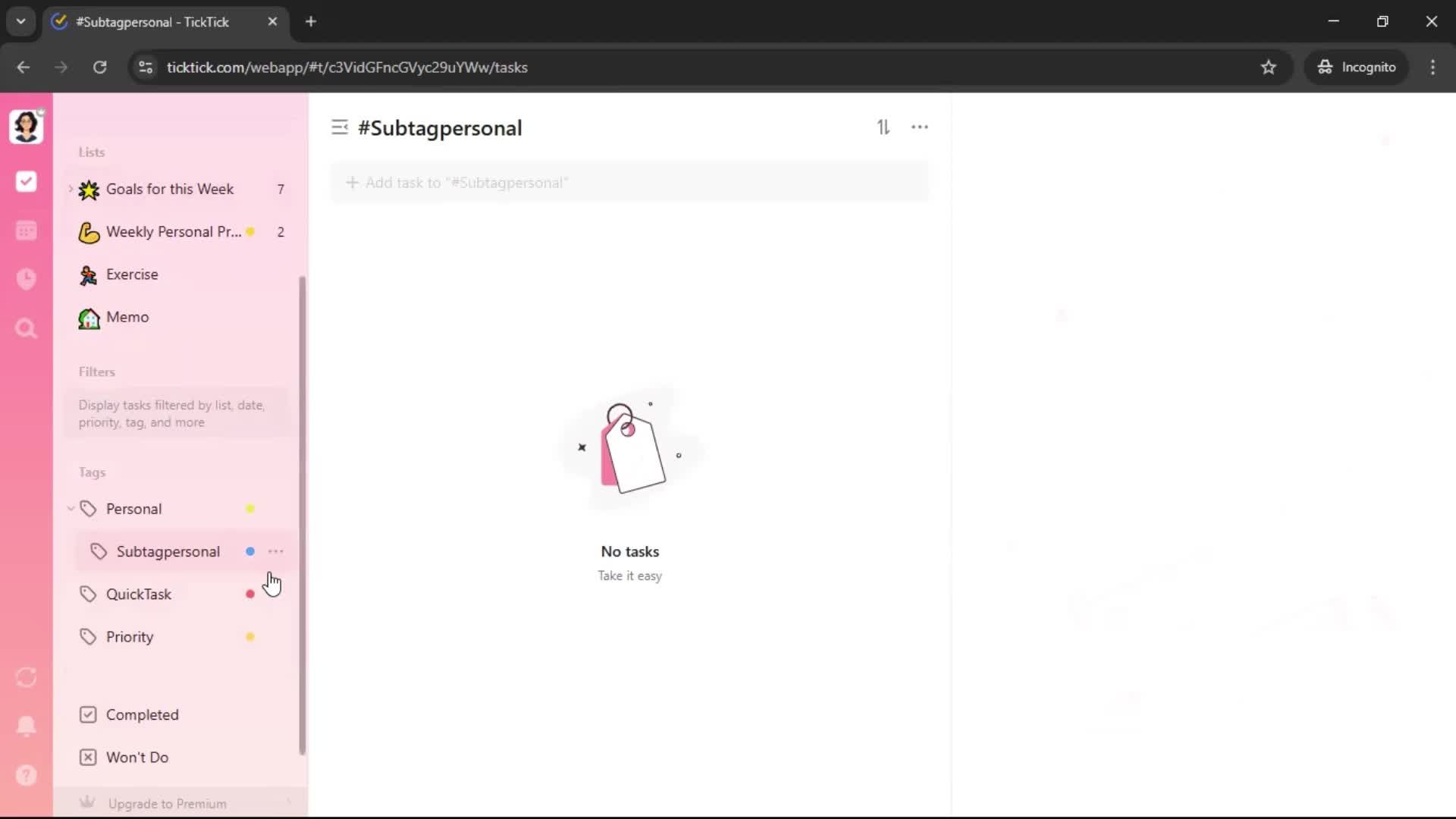Open the Calendar view icon

(27, 231)
